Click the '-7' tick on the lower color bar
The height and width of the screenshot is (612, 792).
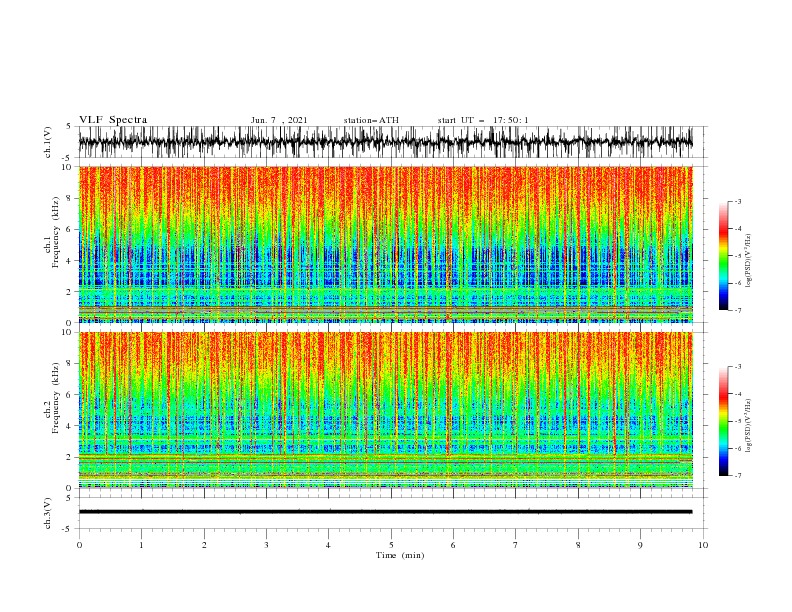(738, 475)
